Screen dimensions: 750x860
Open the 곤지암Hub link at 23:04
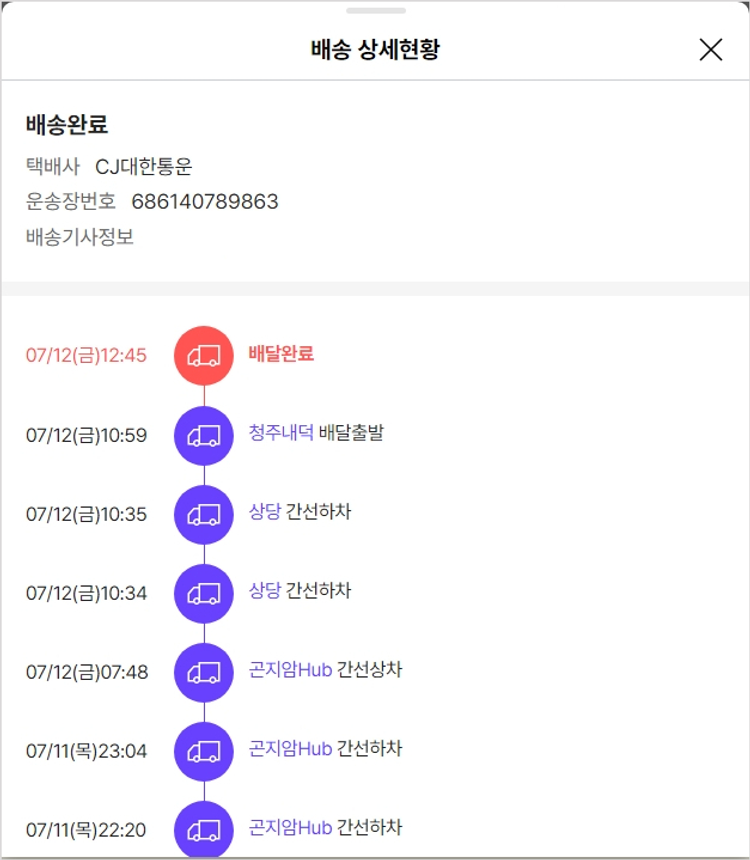290,749
